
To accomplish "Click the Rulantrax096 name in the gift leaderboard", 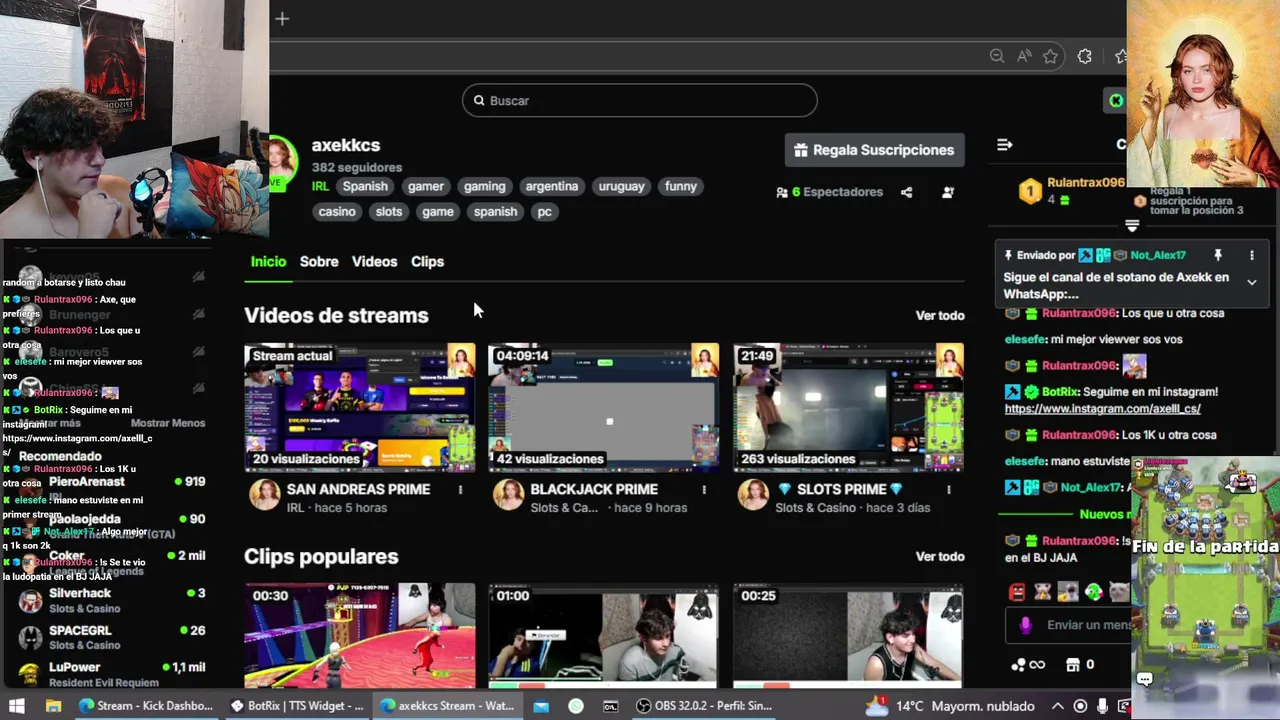I will coord(1085,182).
